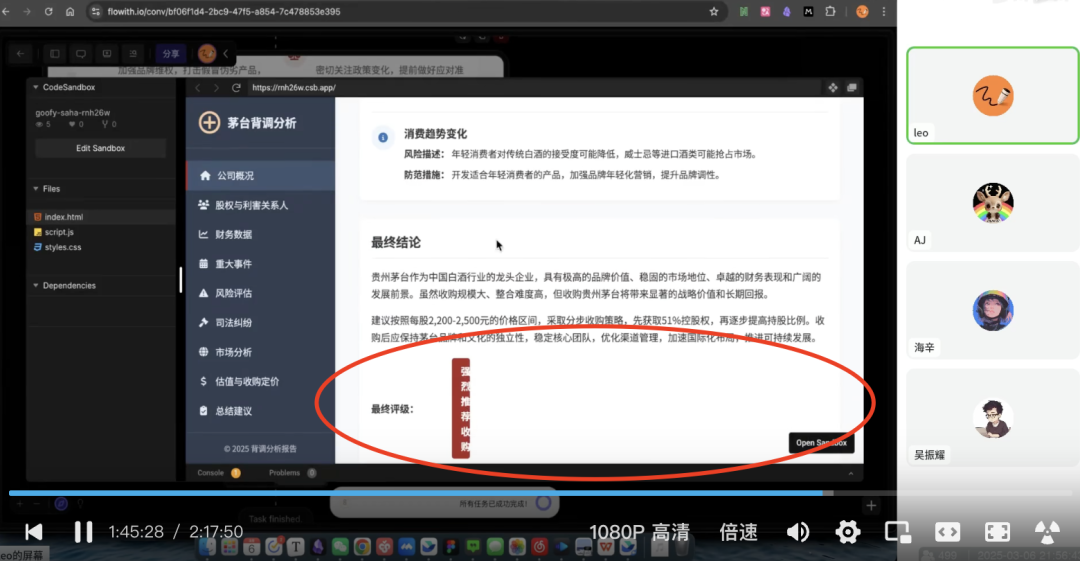The image size is (1080, 561).
Task: Click the radiation symbol icon in player bar
Action: coord(1047,531)
